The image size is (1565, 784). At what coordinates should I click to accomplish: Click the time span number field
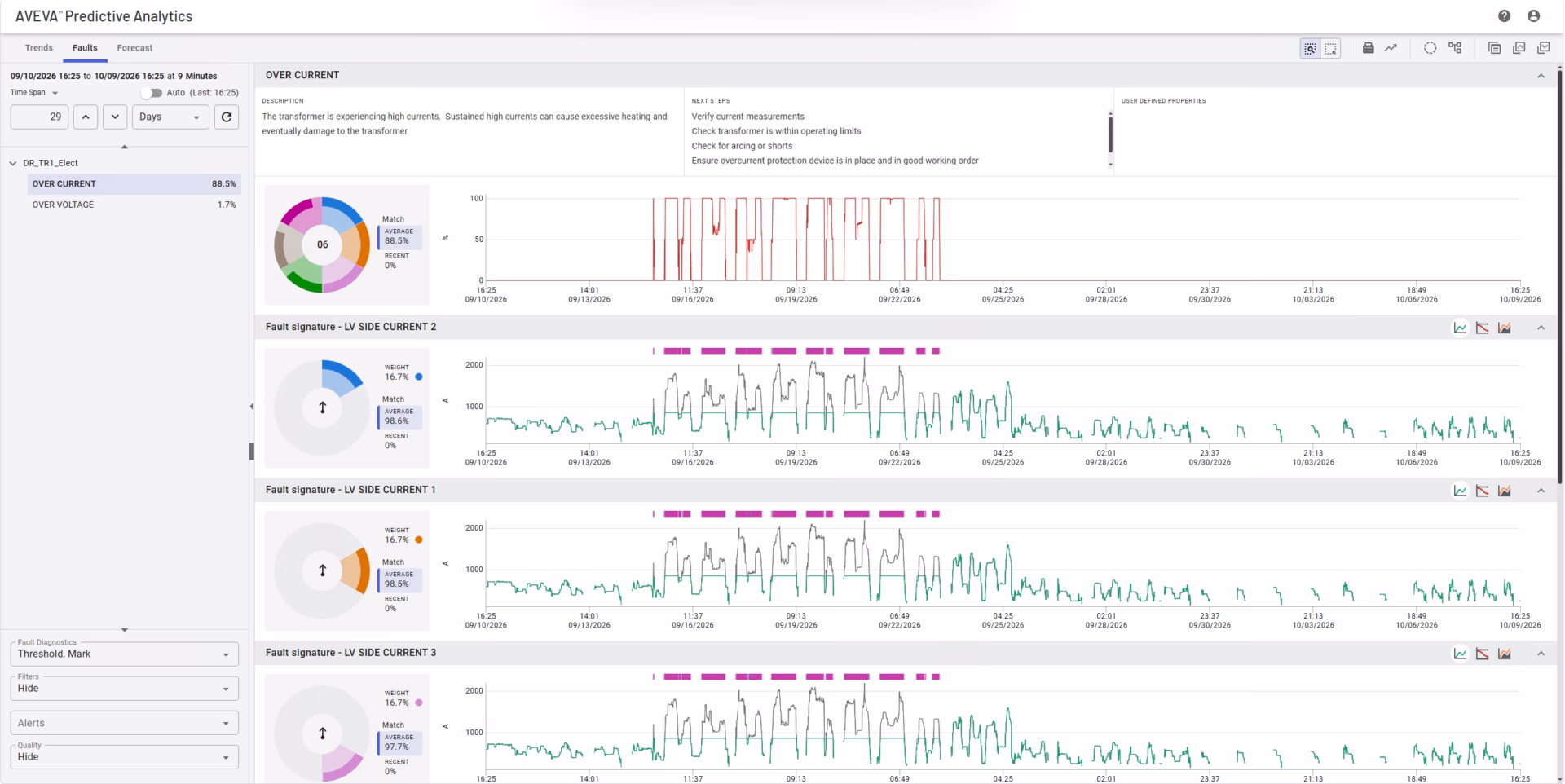(x=39, y=117)
